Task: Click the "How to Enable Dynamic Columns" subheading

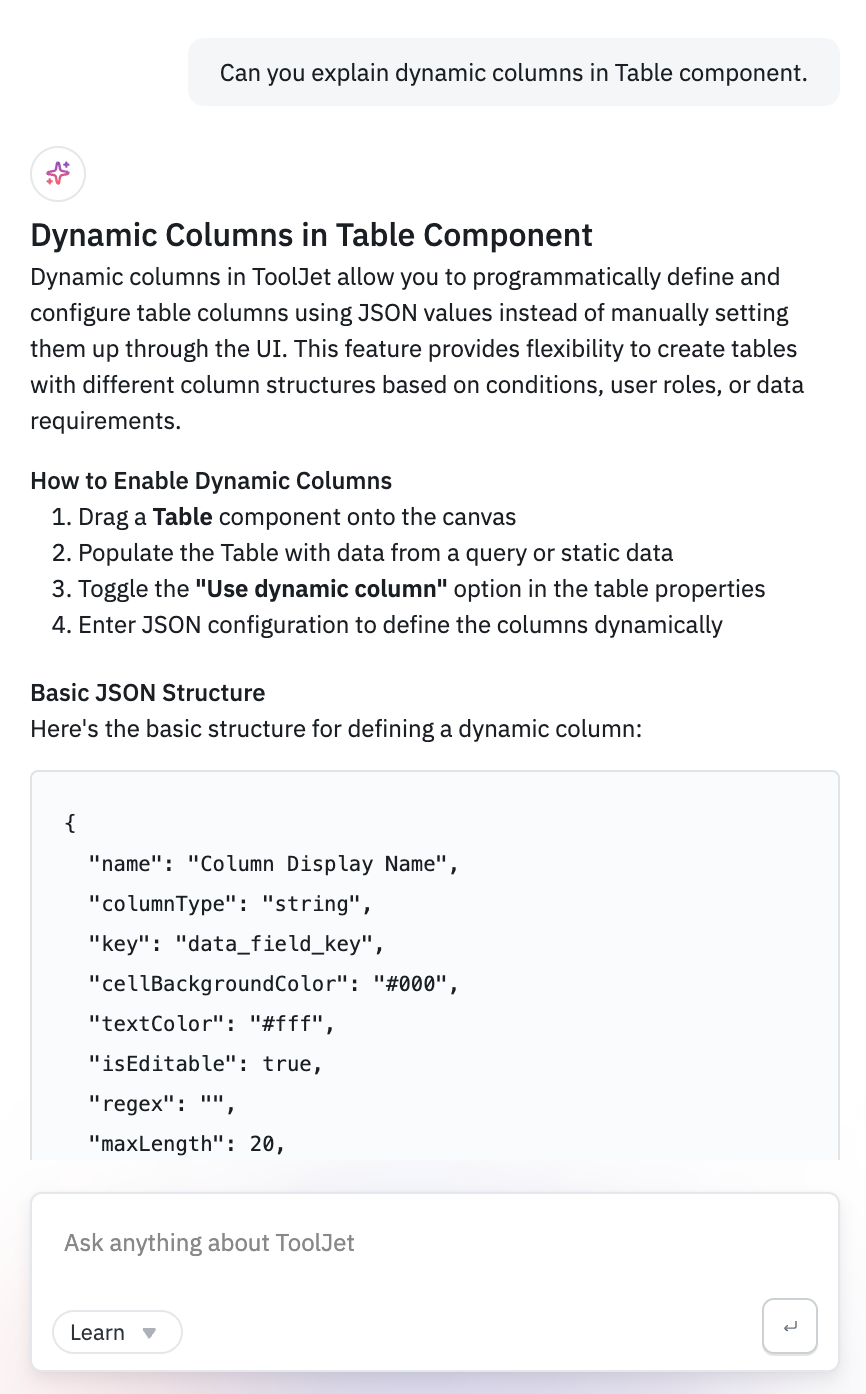Action: click(x=211, y=480)
